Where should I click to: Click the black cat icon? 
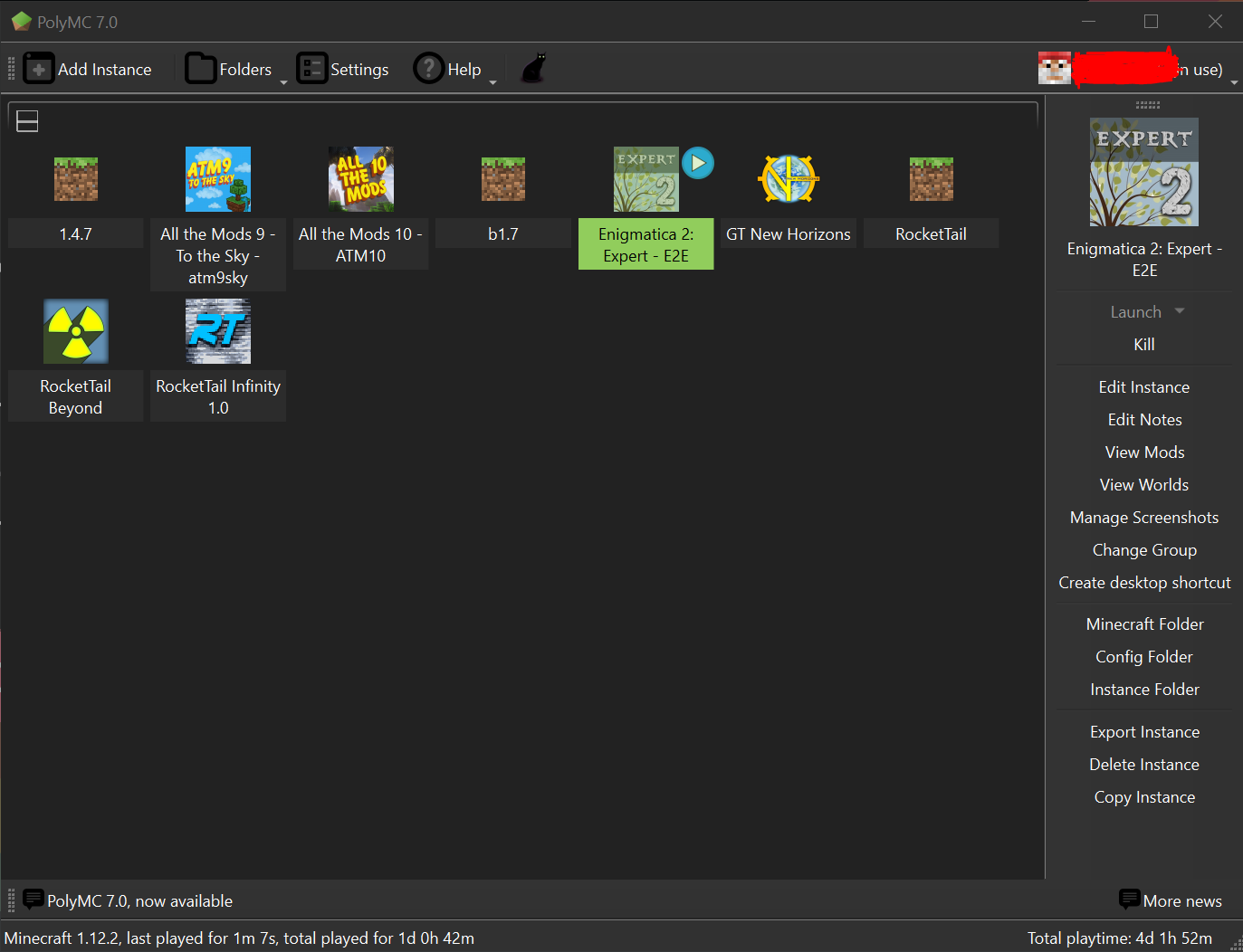pos(534,69)
